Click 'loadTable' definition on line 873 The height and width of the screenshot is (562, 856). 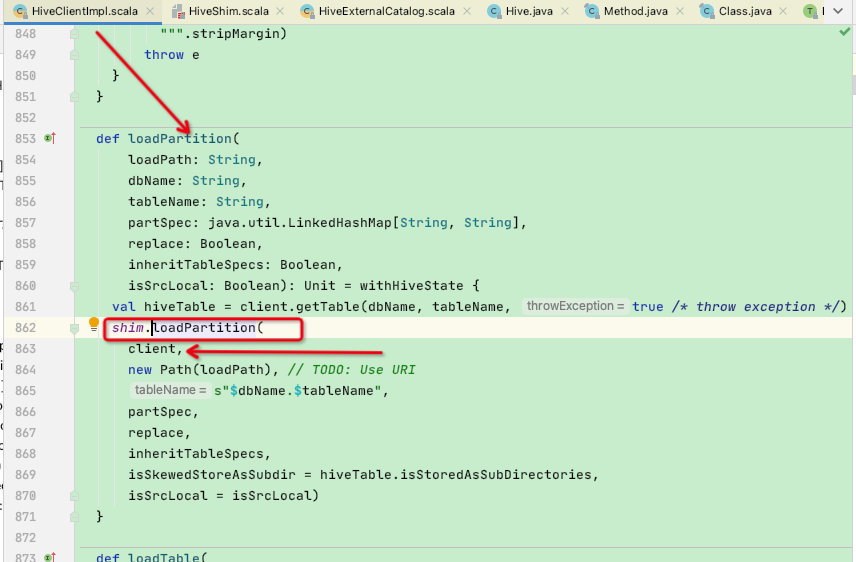coord(164,558)
